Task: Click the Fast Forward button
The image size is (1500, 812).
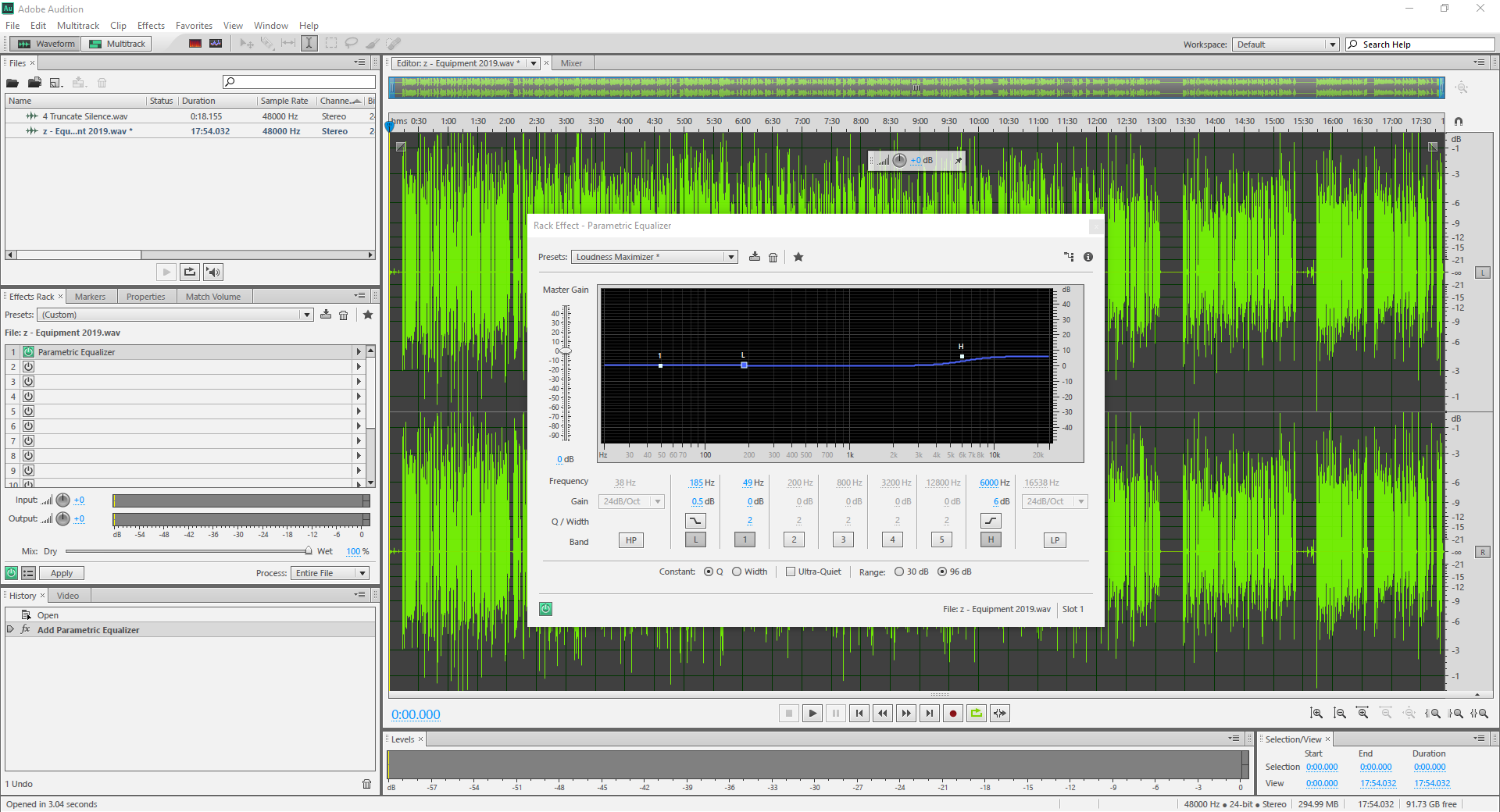Action: [x=906, y=713]
